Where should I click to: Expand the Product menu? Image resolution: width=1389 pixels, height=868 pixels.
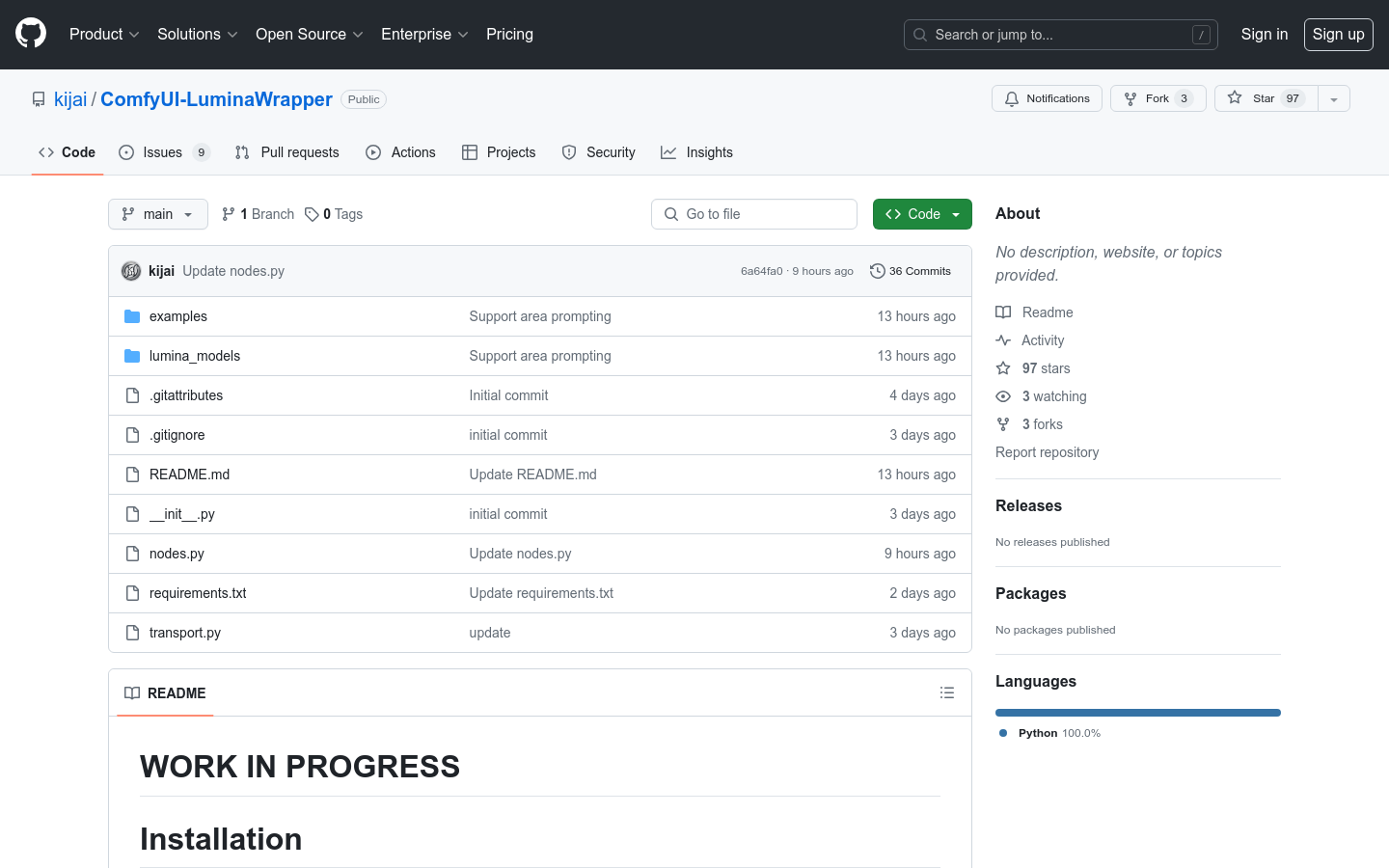(104, 34)
